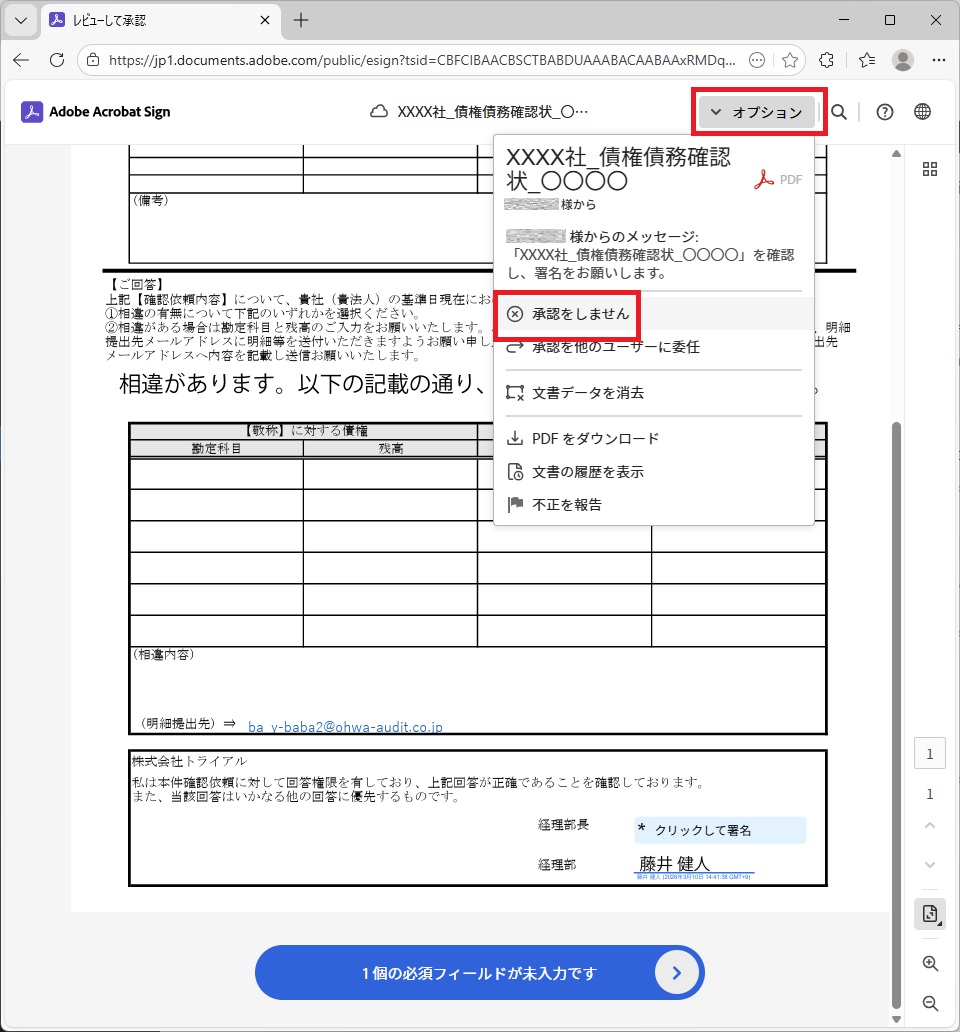
Task: Choose 文書の履歴を表示 from menu
Action: click(587, 472)
